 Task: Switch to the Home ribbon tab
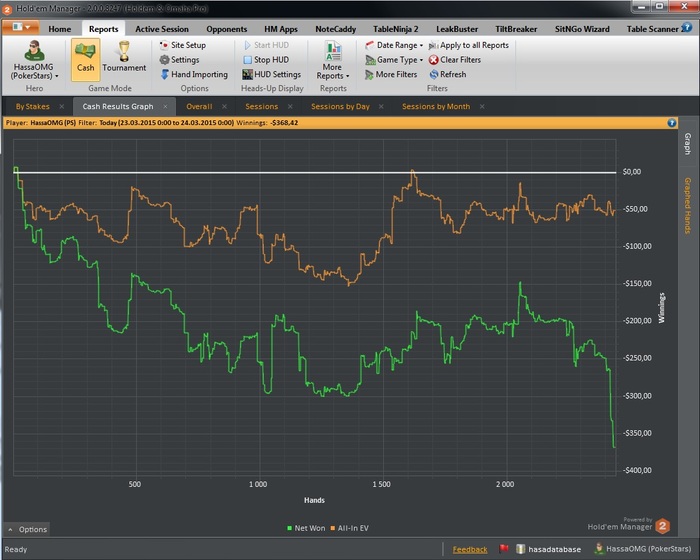pyautogui.click(x=59, y=29)
